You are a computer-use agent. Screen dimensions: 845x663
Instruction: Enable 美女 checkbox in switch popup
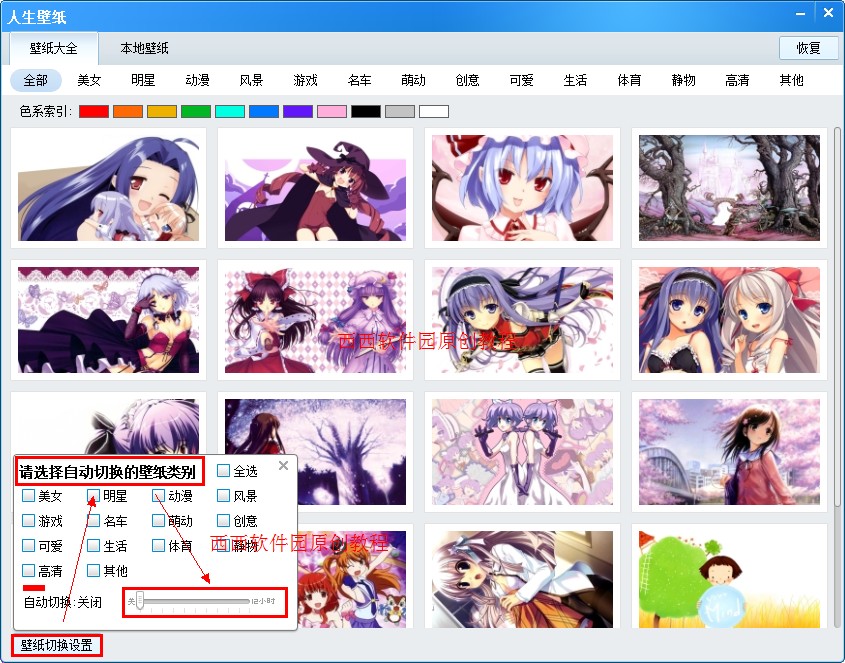point(29,495)
